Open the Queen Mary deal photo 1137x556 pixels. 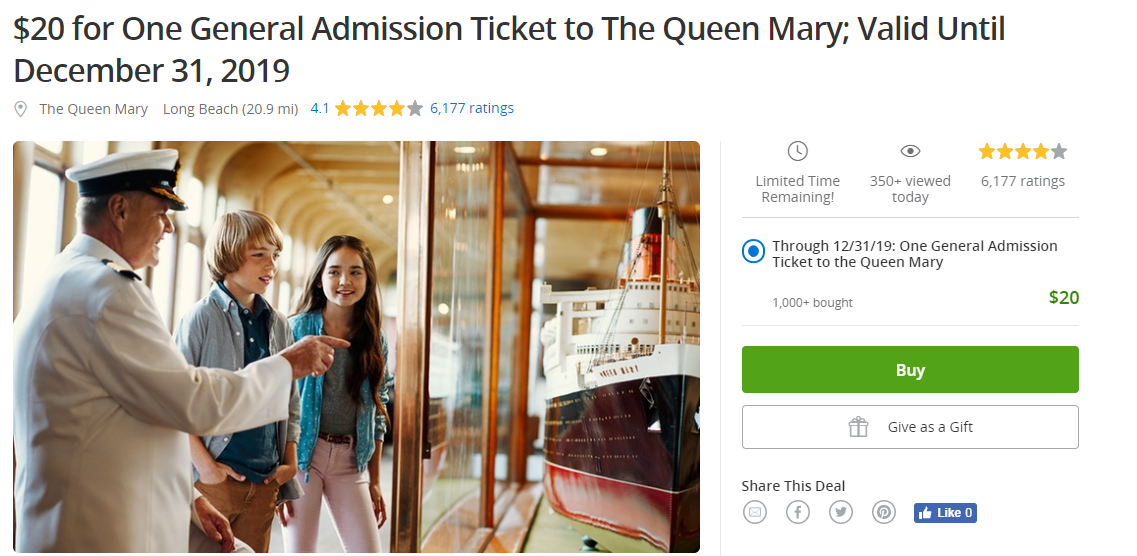[356, 346]
